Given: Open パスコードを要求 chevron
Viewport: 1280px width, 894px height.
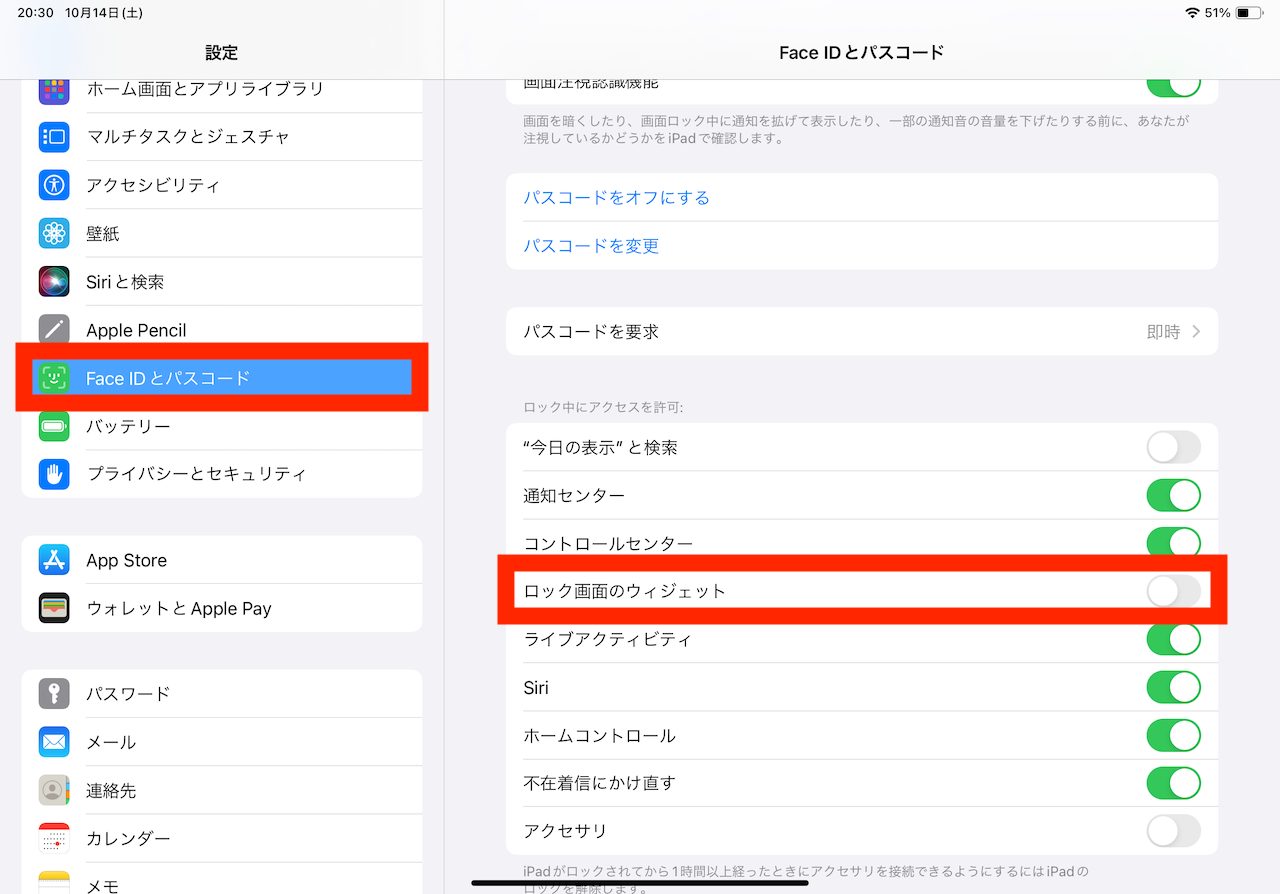Looking at the screenshot, I should pyautogui.click(x=1197, y=331).
